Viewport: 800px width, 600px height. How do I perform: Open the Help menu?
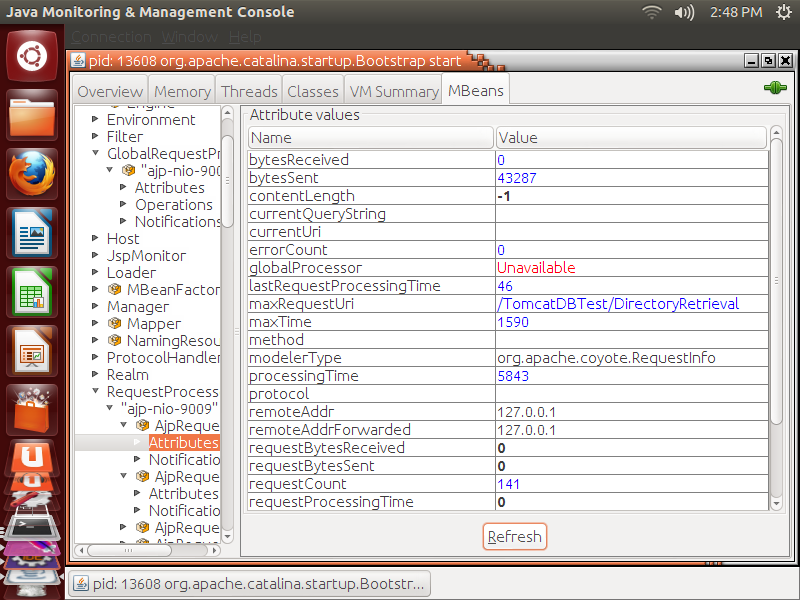pyautogui.click(x=245, y=37)
